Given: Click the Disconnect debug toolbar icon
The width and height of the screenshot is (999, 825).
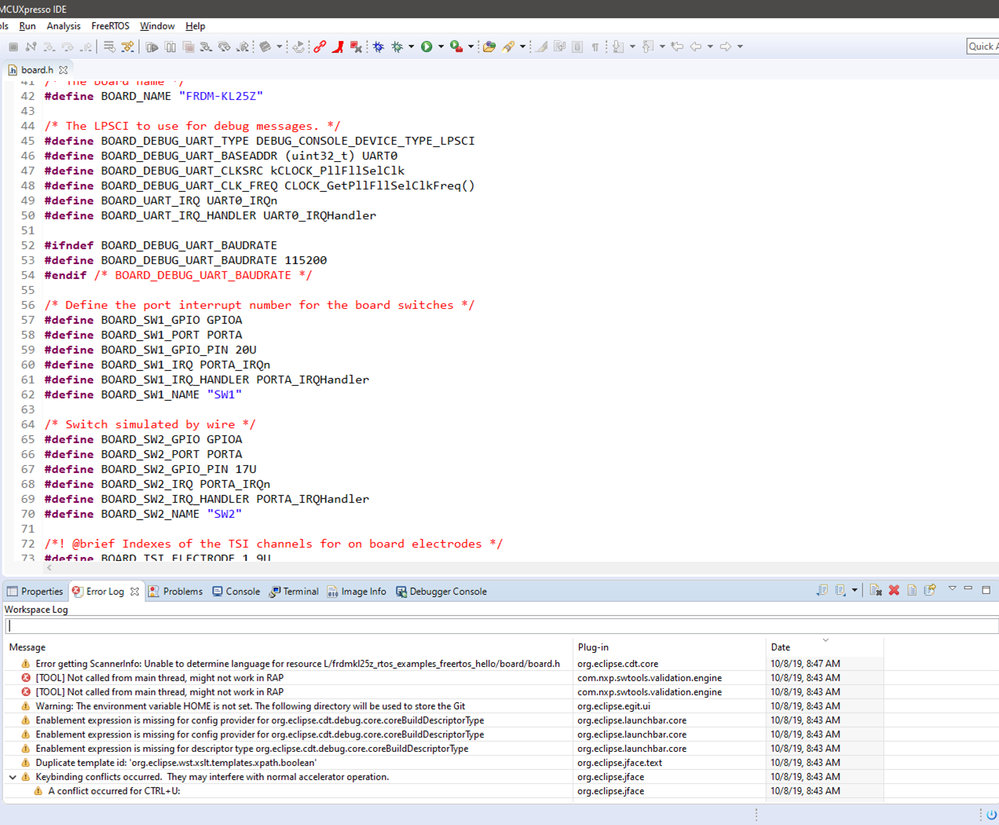Looking at the screenshot, I should click(31, 47).
